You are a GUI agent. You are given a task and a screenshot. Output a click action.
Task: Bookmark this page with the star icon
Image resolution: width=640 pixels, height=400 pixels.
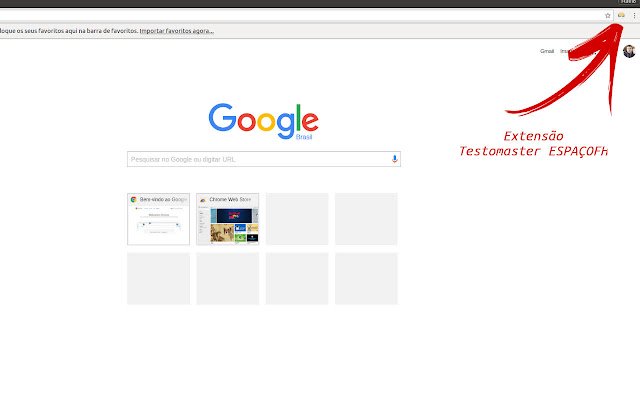607,16
